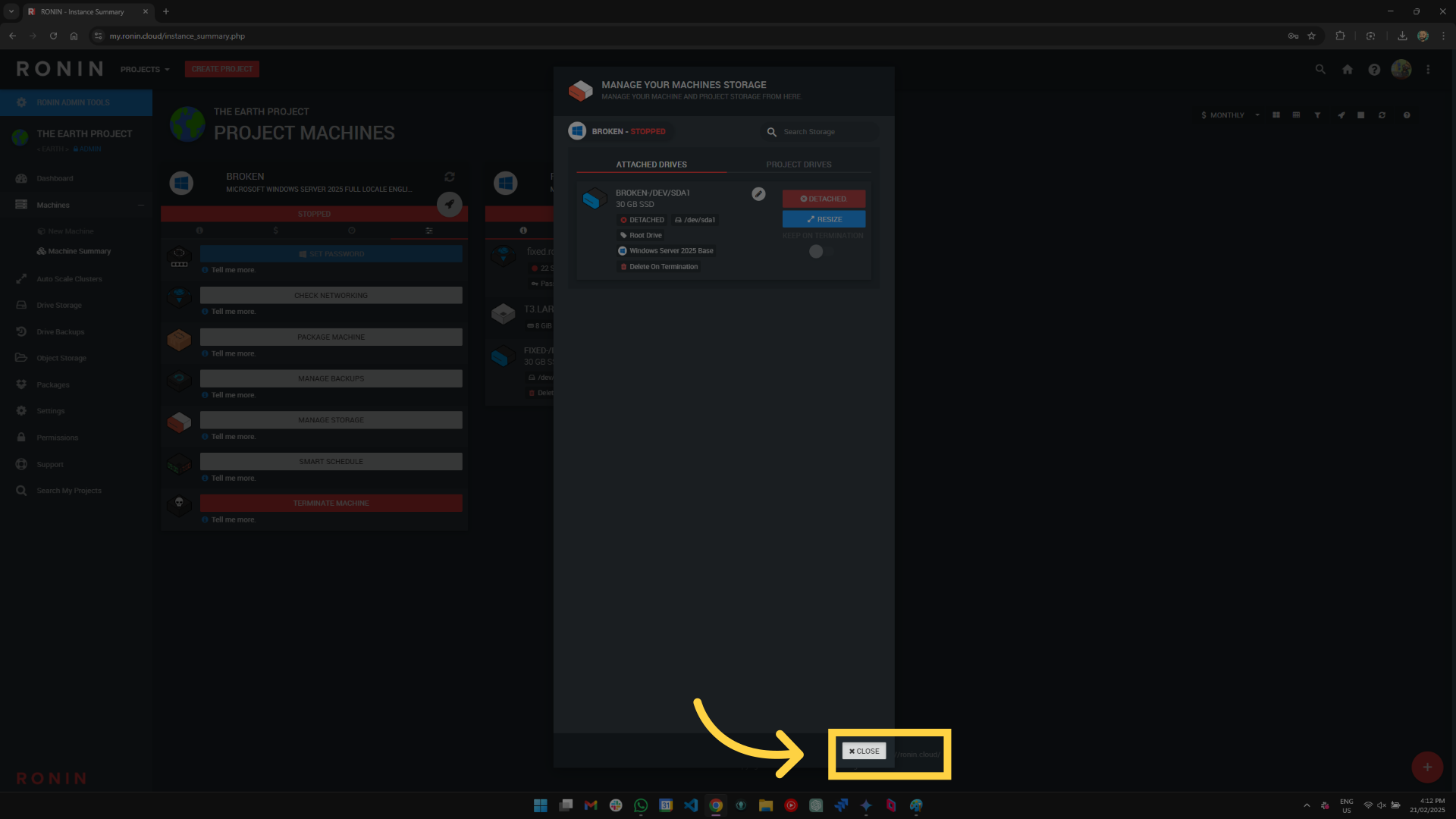Click the red Detached button

824,199
